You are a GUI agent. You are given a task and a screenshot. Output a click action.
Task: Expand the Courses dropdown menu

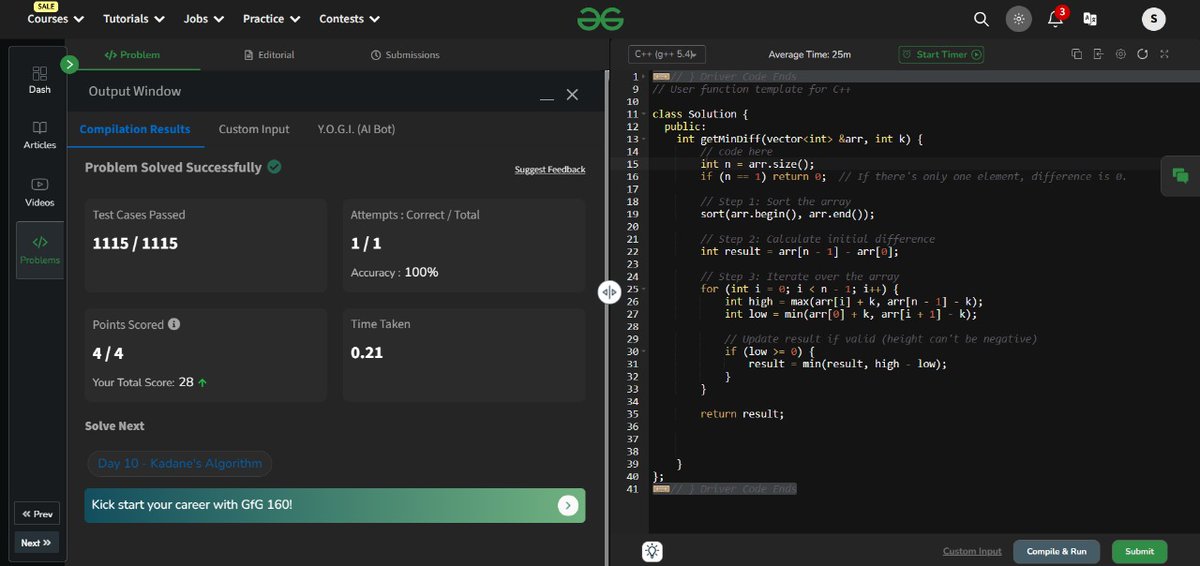click(55, 19)
